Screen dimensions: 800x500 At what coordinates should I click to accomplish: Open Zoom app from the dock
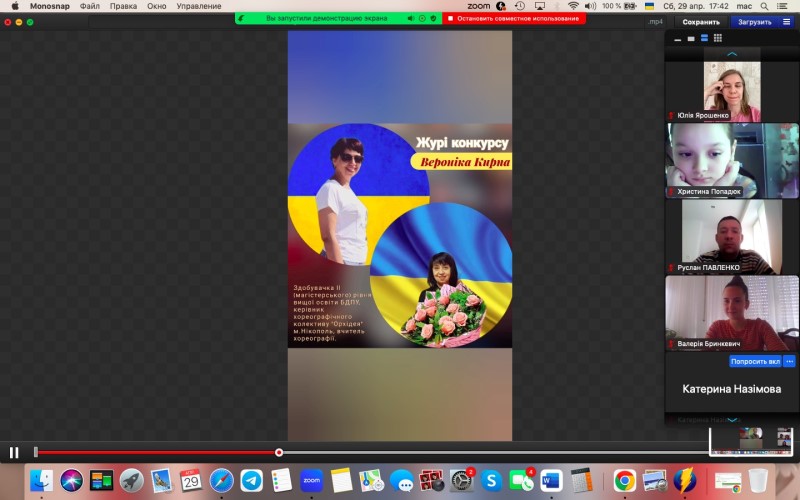click(x=311, y=481)
